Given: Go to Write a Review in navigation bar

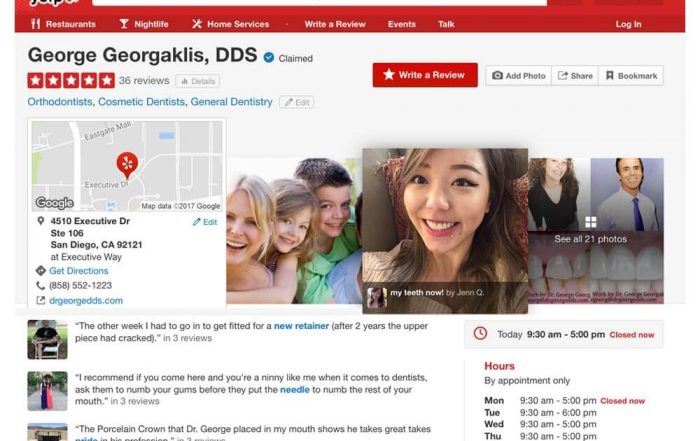Looking at the screenshot, I should (335, 24).
